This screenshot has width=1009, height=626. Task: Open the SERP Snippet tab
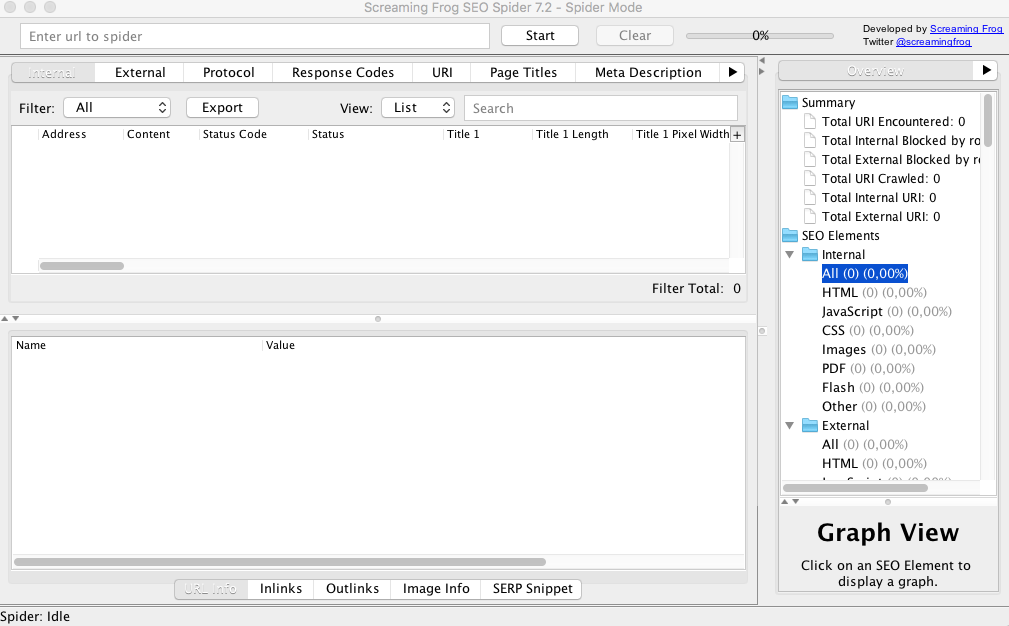(532, 589)
